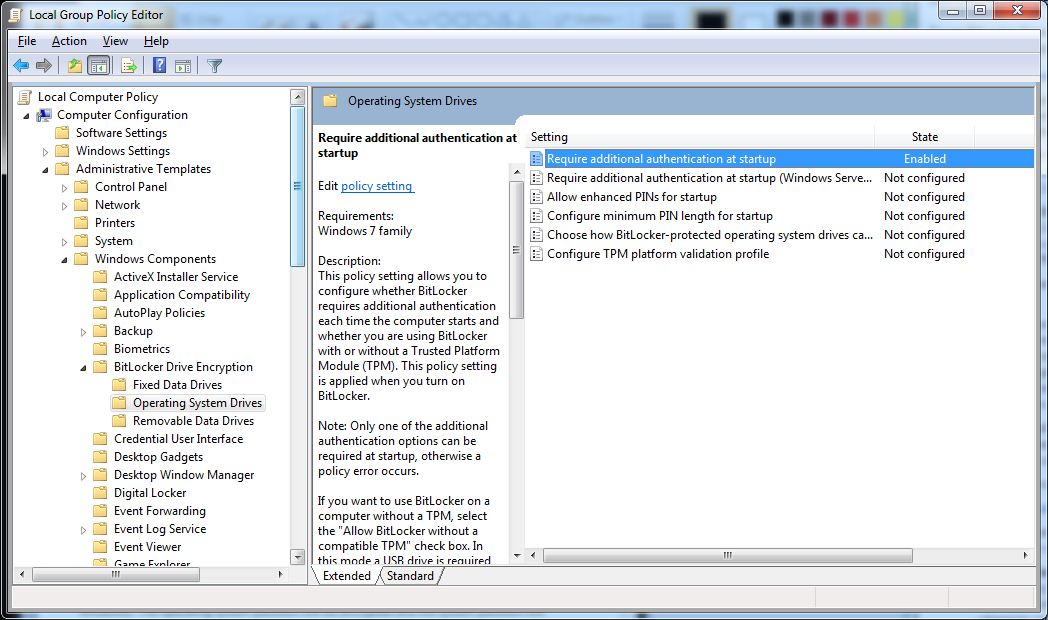Click the Back navigation arrow
Screen dimensions: 1048x620
21,65
